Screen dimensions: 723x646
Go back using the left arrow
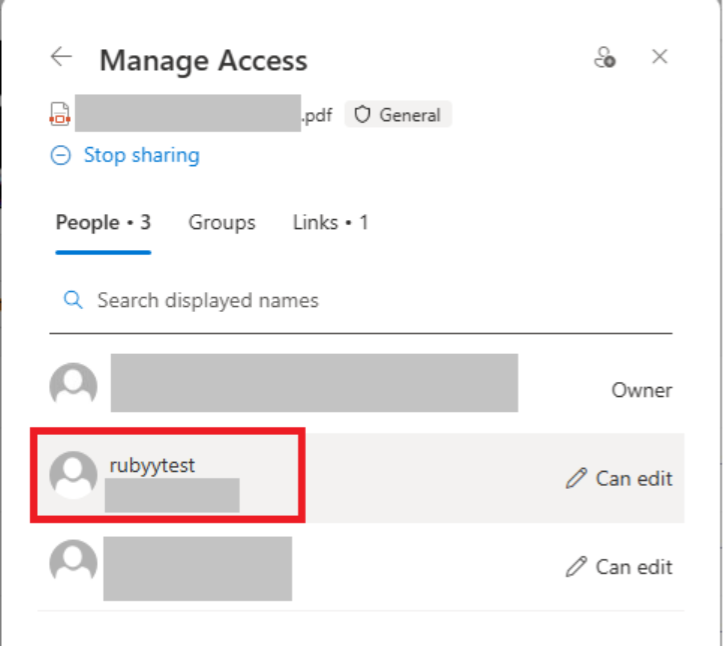(61, 57)
